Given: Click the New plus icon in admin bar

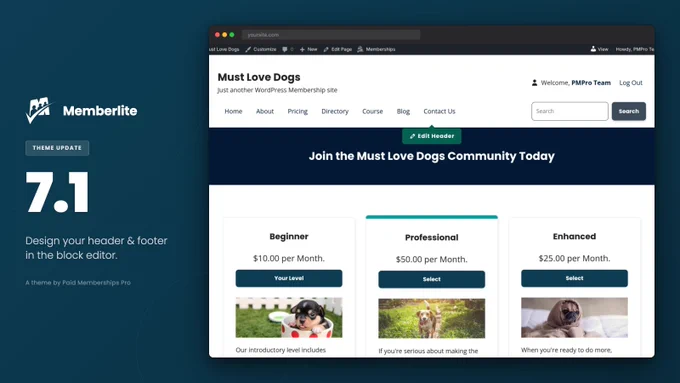Looking at the screenshot, I should point(302,49).
